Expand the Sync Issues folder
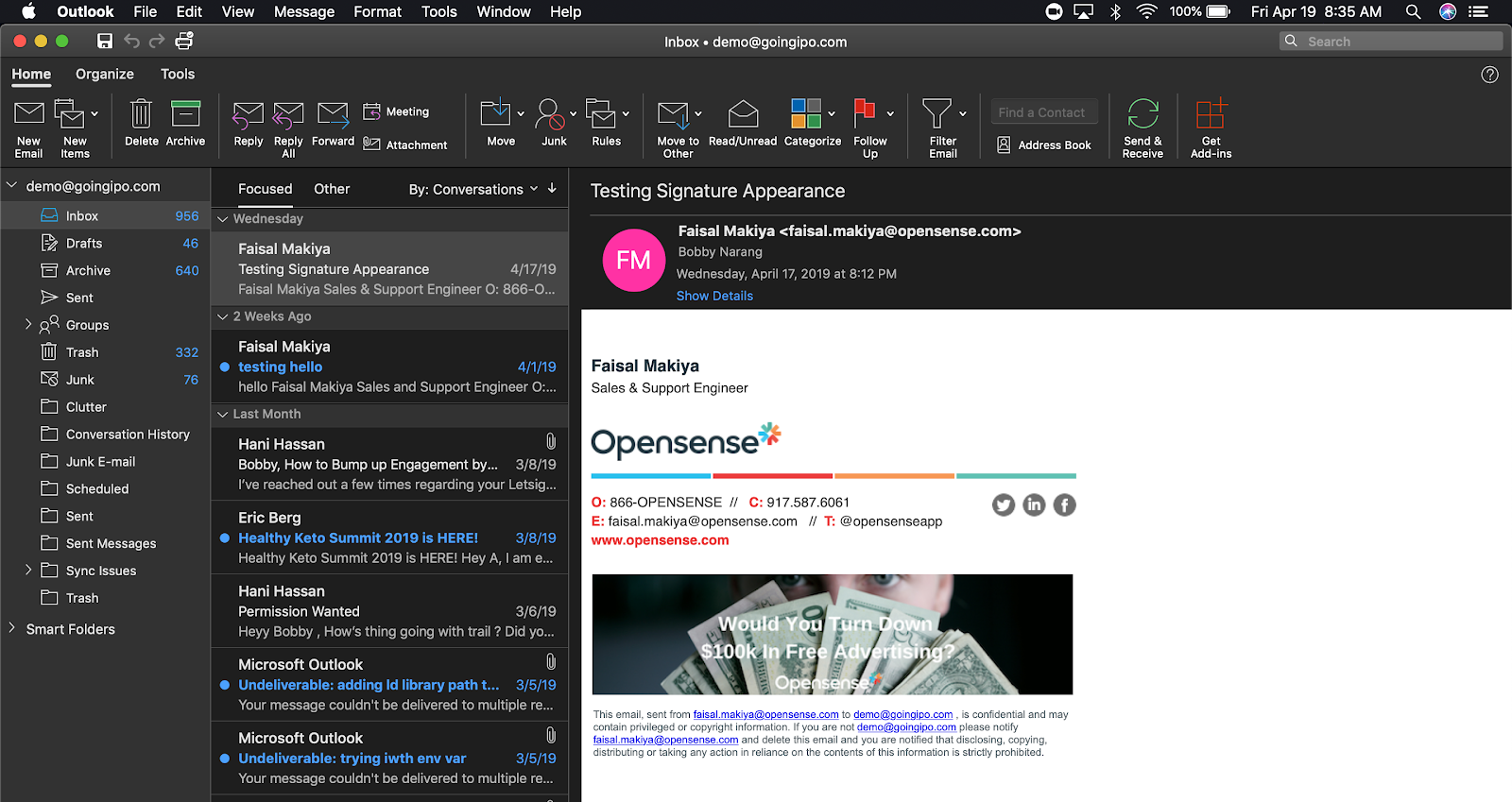This screenshot has height=802, width=1512. (x=28, y=570)
